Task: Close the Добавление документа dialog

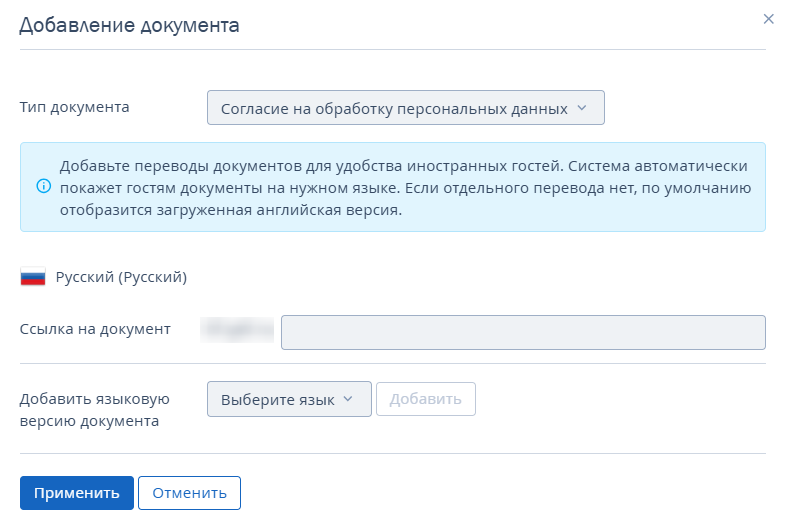Action: click(x=768, y=19)
